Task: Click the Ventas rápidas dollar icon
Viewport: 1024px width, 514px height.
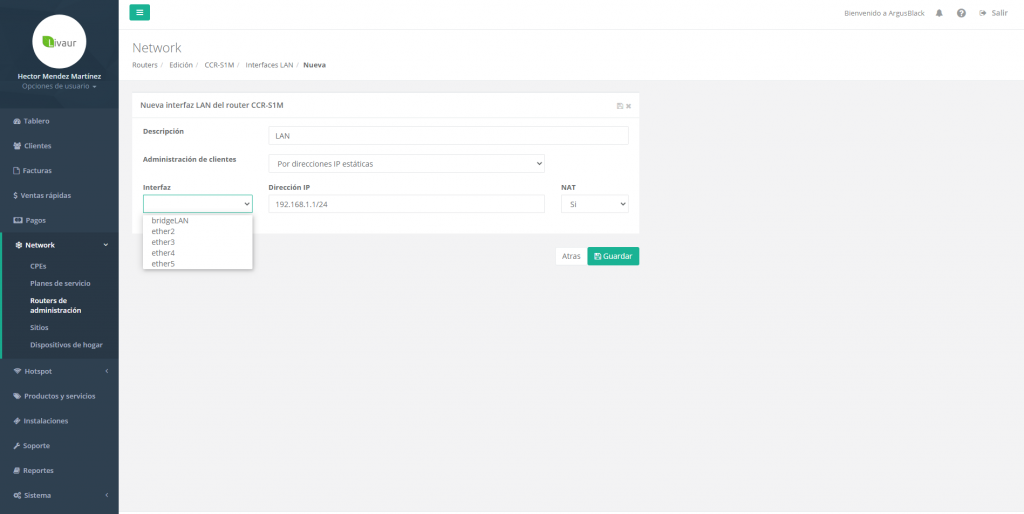Action: [16, 196]
